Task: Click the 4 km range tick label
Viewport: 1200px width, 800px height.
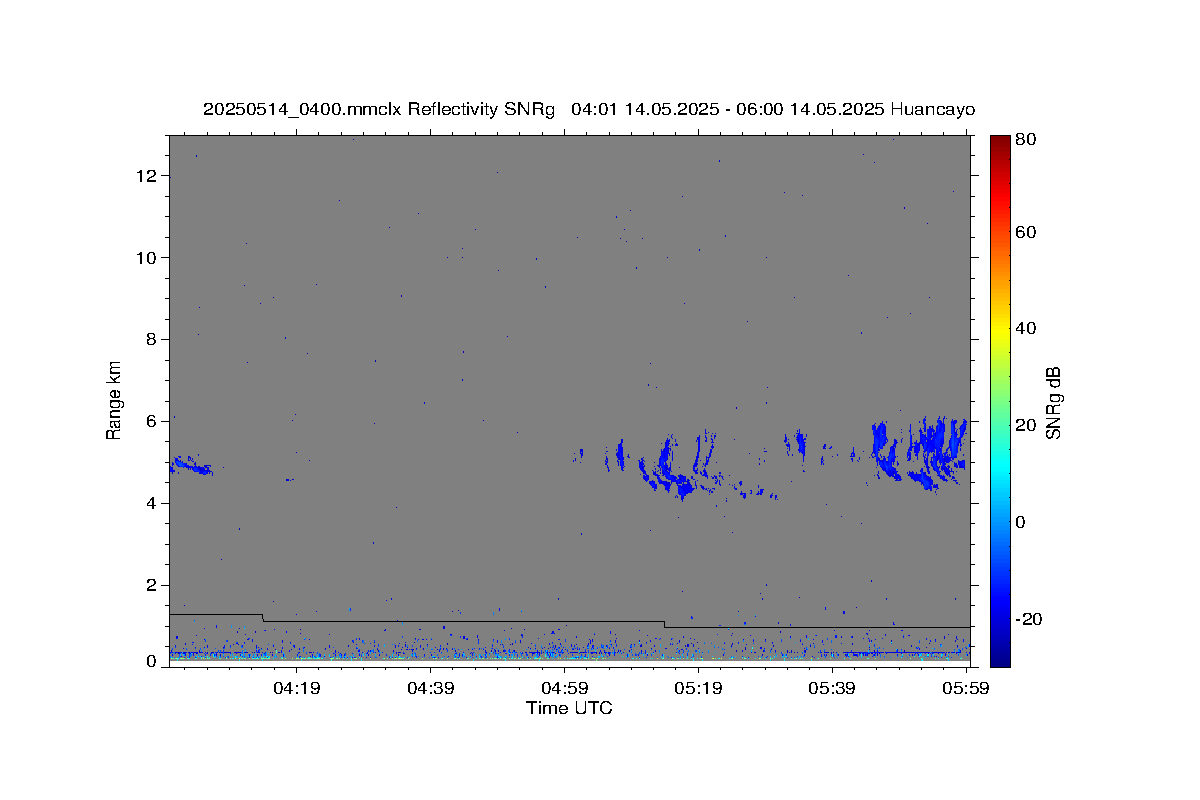Action: [153, 504]
